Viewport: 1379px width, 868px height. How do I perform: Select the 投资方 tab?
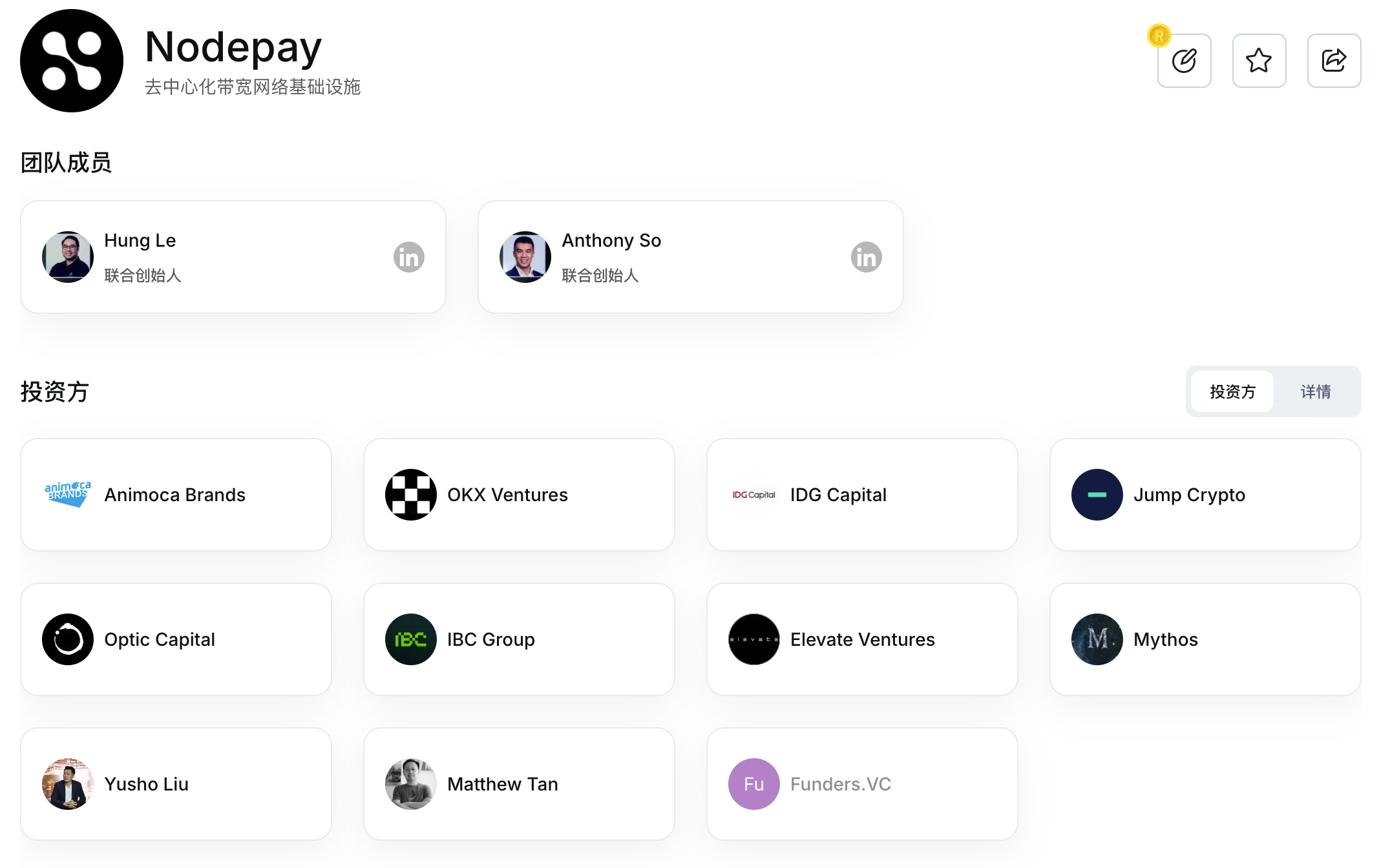(1232, 391)
